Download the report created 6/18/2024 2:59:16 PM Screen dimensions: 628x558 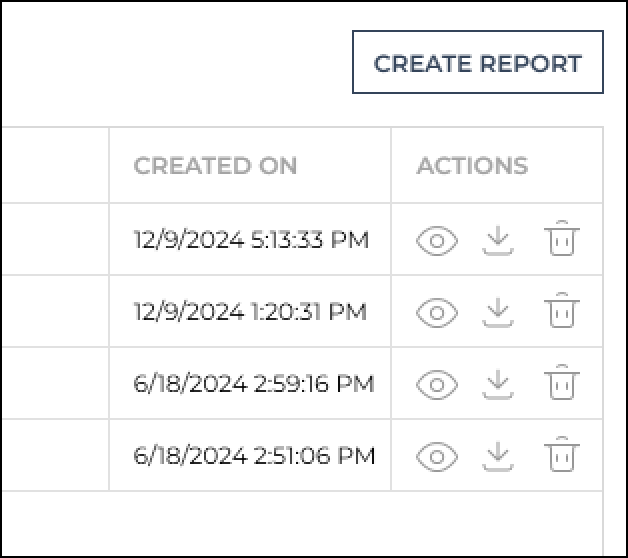pyautogui.click(x=498, y=384)
